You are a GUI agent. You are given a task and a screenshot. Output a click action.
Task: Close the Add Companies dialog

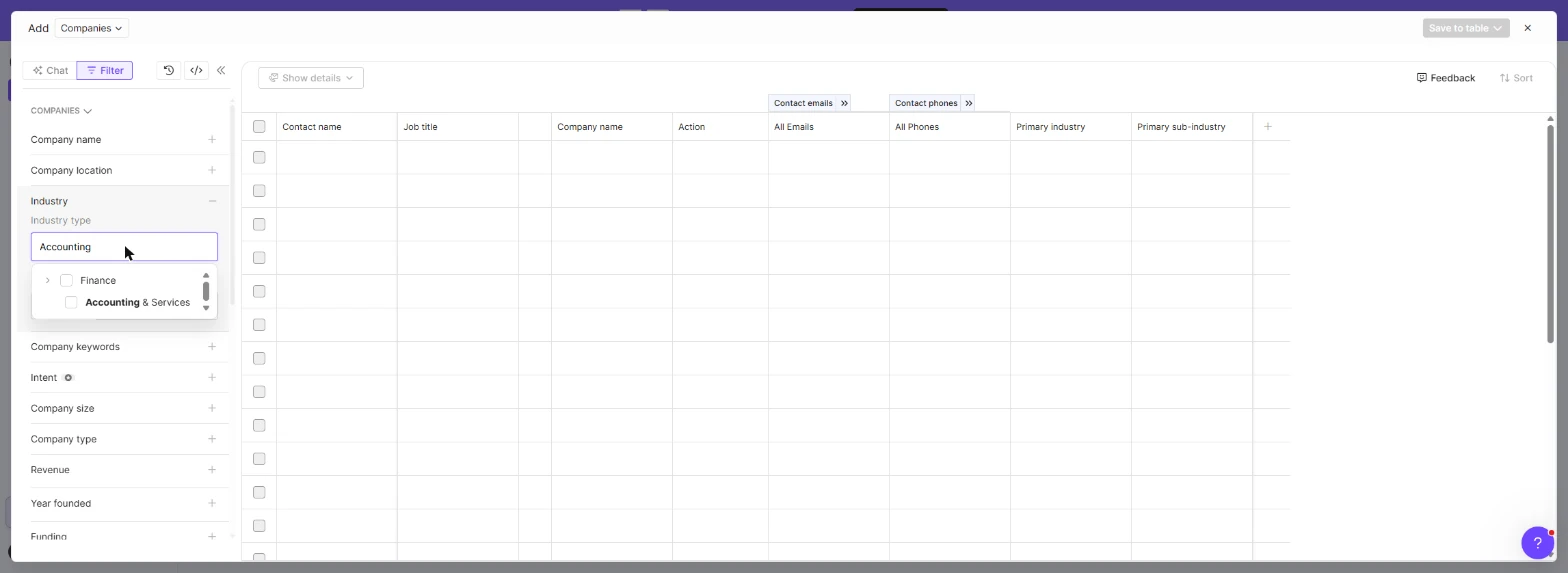pos(1527,28)
